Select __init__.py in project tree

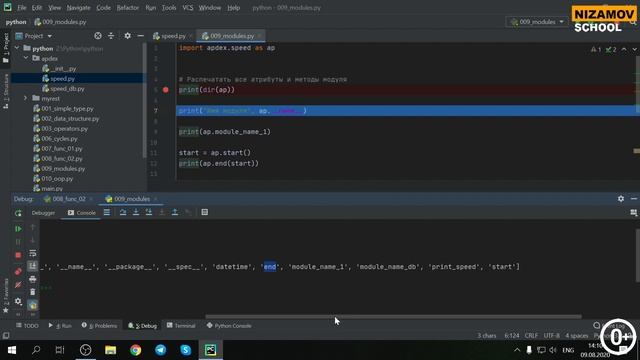pos(64,69)
